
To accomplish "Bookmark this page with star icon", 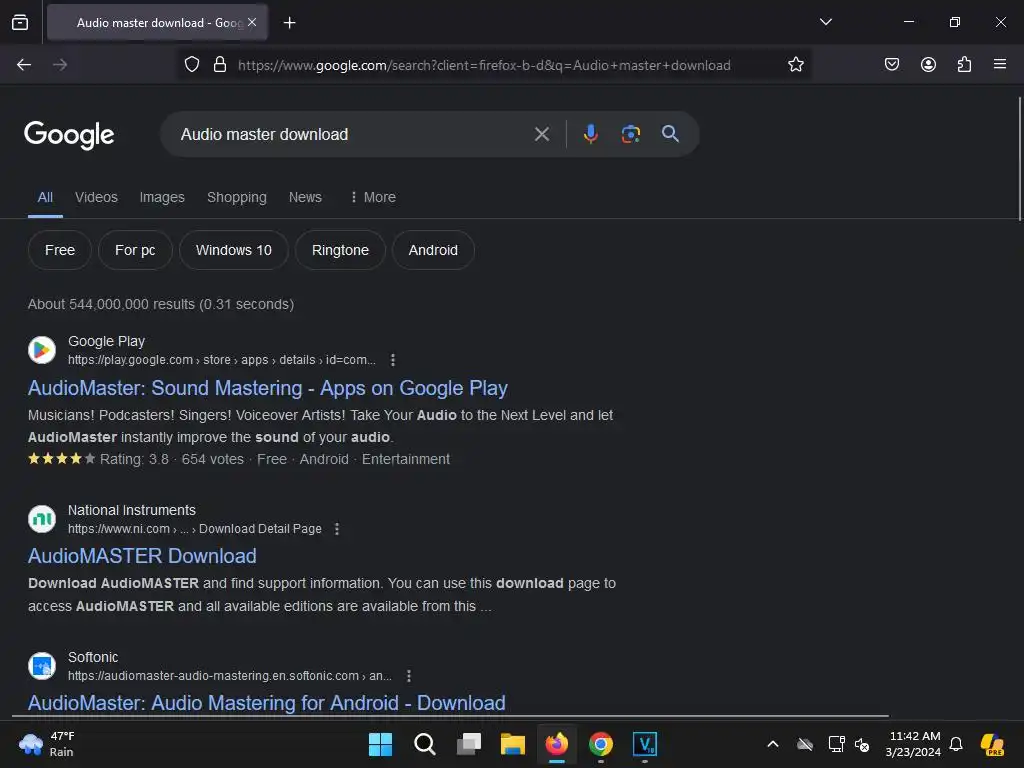I will pyautogui.click(x=795, y=64).
